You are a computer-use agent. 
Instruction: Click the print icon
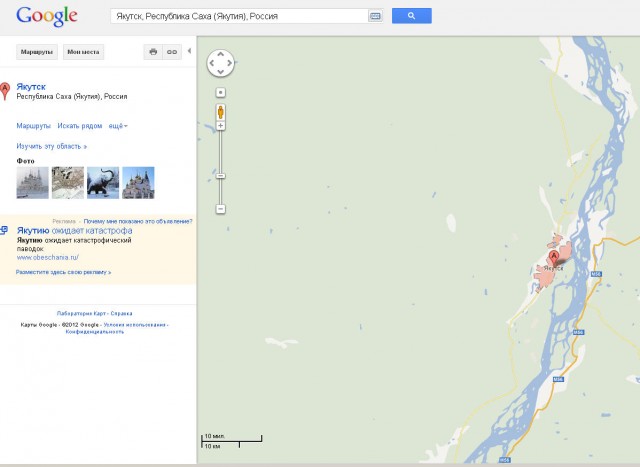[153, 52]
